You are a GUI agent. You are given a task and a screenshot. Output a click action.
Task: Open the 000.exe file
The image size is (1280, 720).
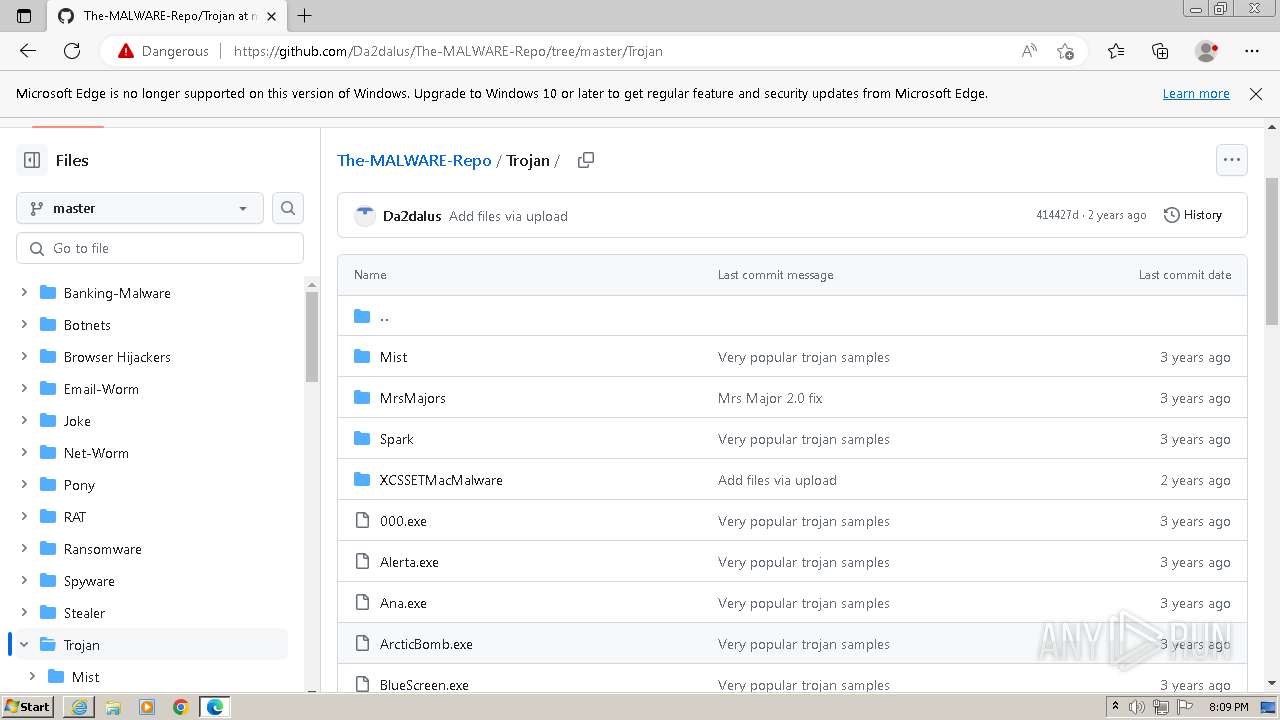click(403, 521)
